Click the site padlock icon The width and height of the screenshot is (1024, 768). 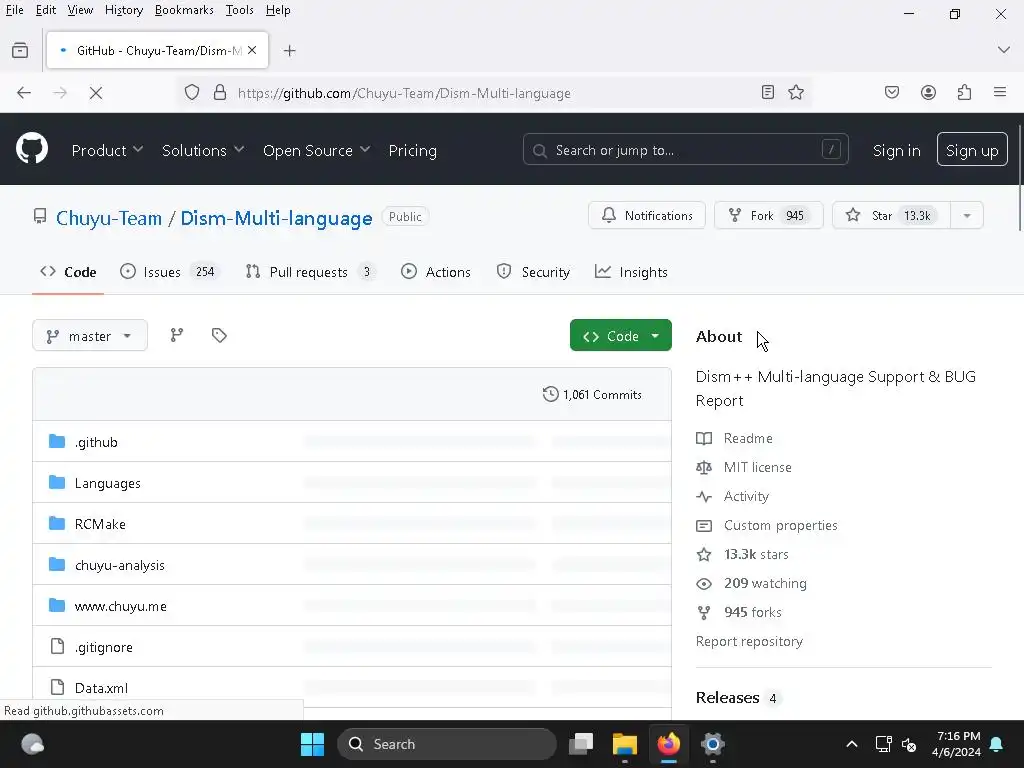220,93
